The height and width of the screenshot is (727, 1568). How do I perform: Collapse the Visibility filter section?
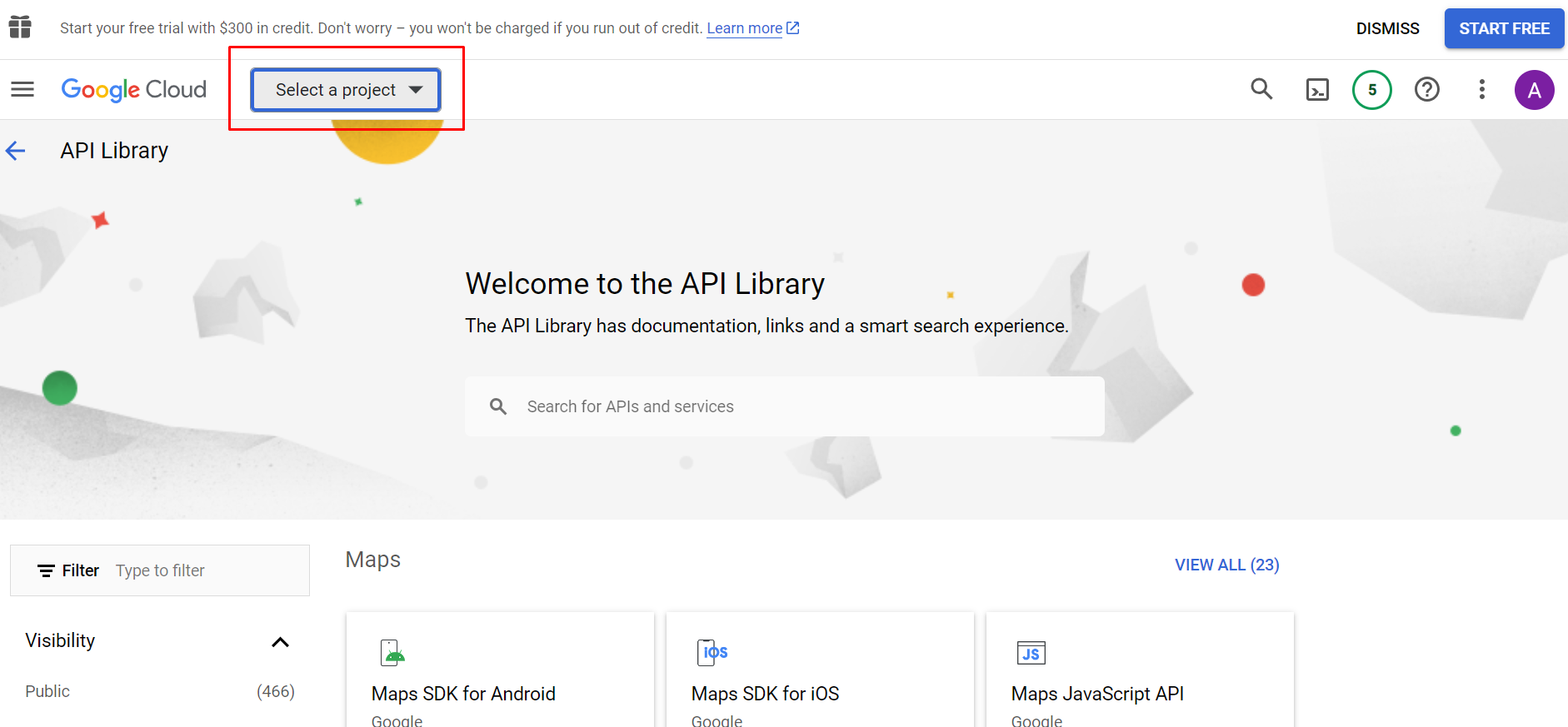click(x=280, y=642)
